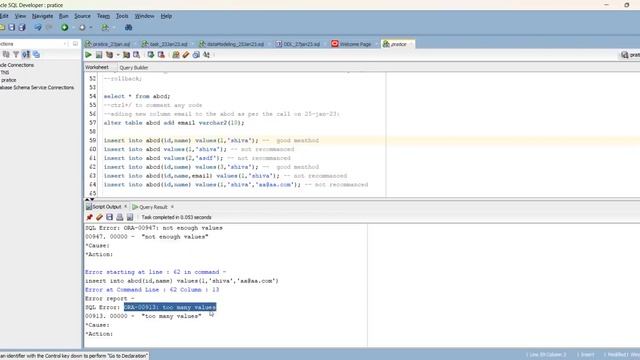Click the 'alter table abcd add email' line
Image resolution: width=640 pixels, height=360 pixels.
[174, 123]
